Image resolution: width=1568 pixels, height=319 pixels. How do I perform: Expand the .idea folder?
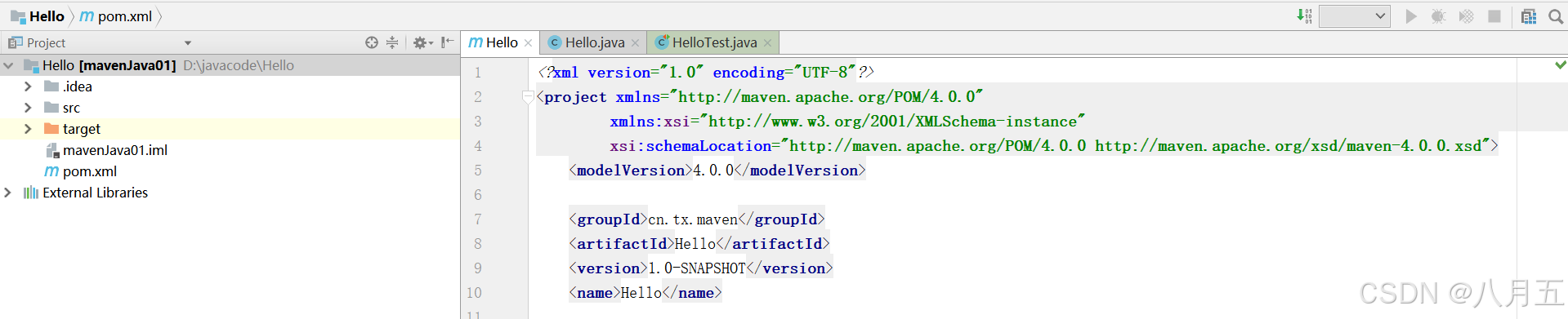tap(28, 86)
